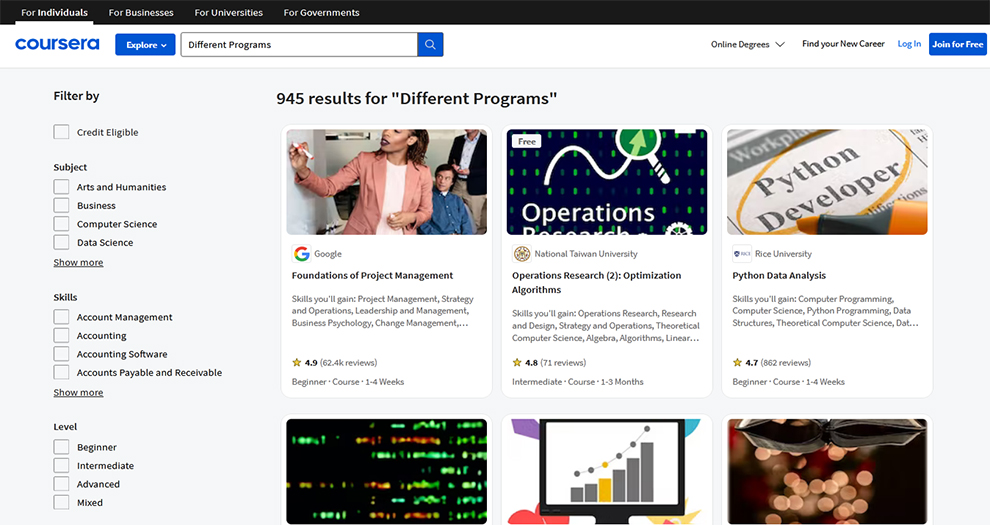Open the For Businesses tab

pos(141,12)
